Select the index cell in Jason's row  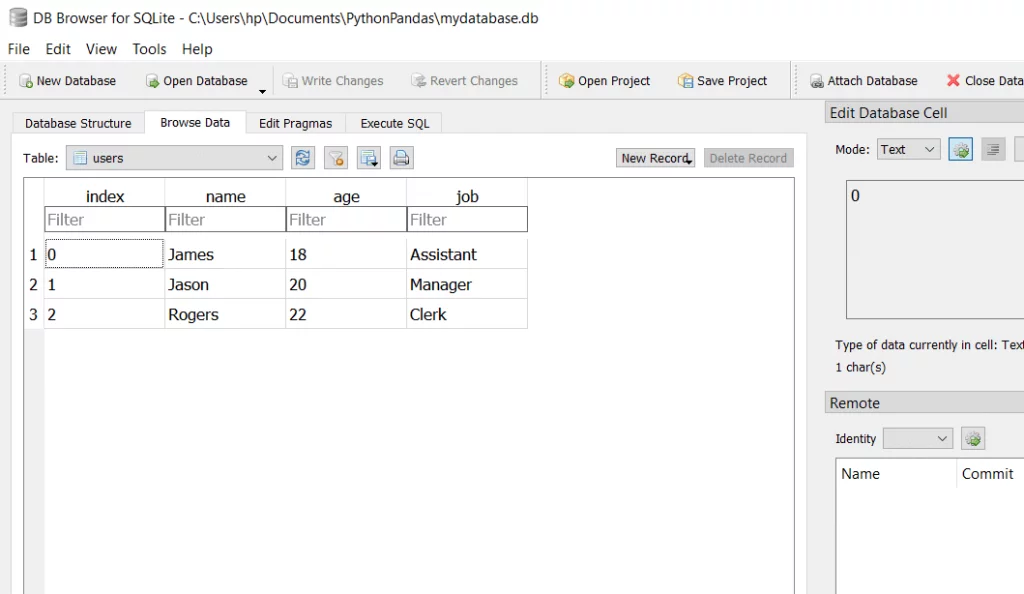pyautogui.click(x=104, y=284)
